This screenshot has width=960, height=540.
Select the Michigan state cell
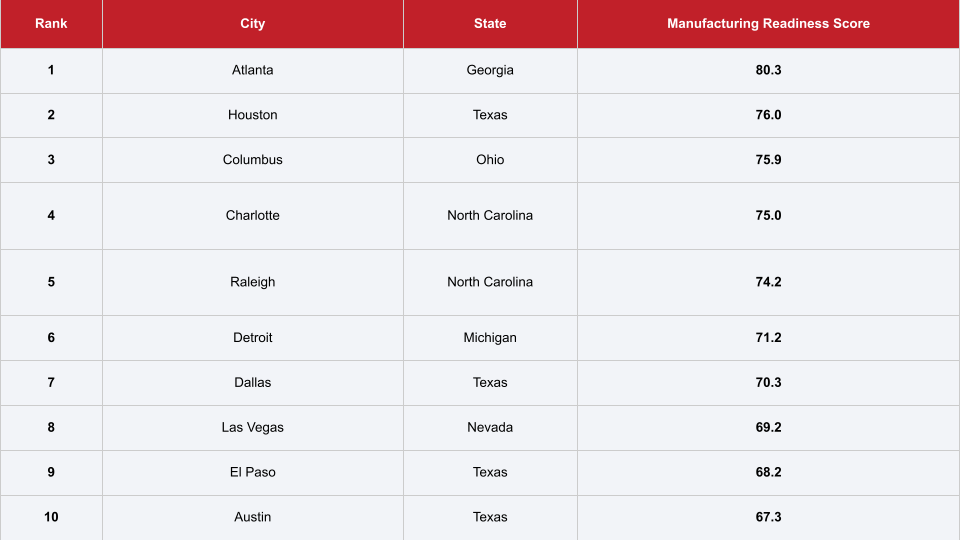coord(490,338)
